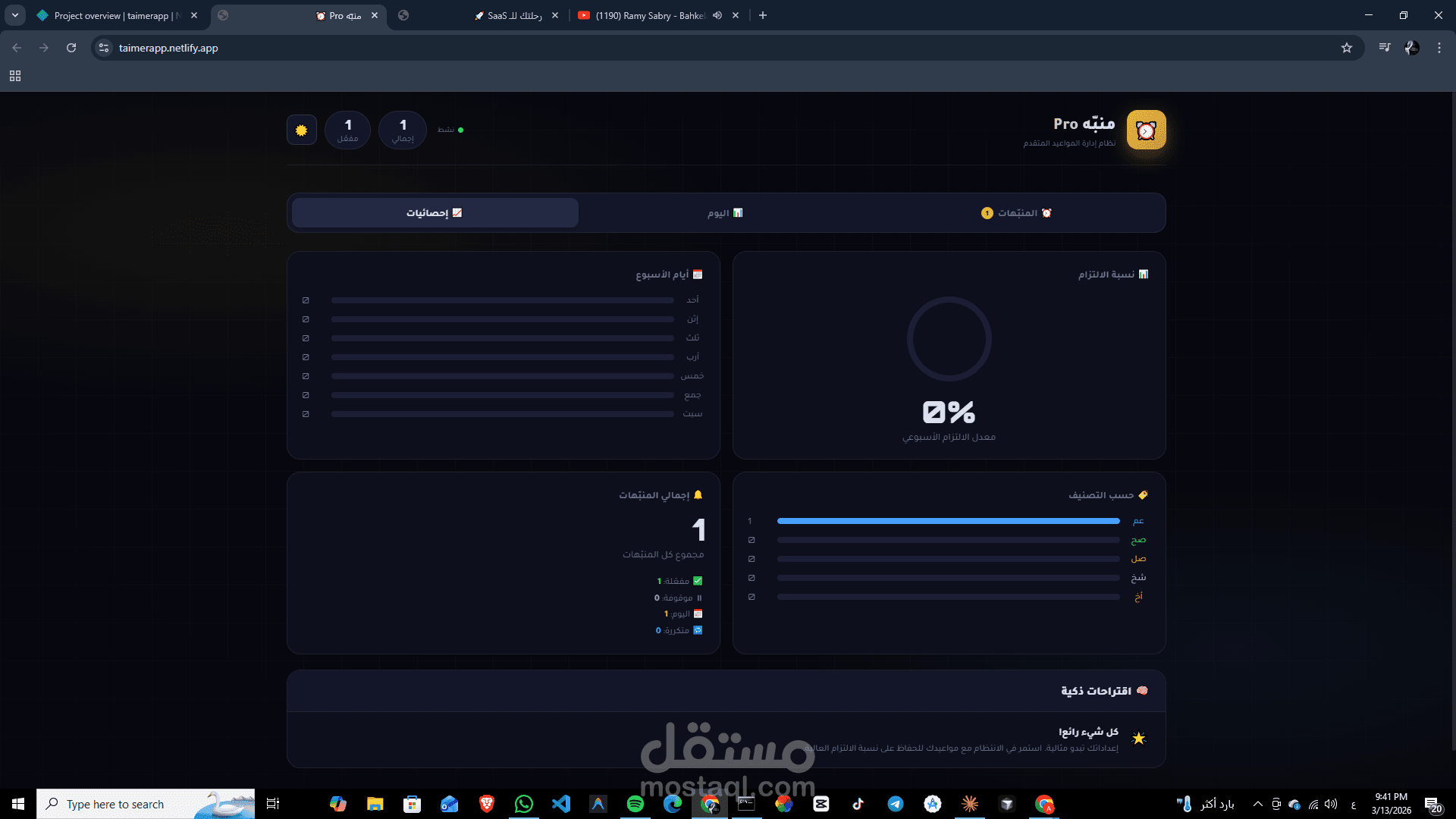Click the circular commitment rate ring
1456x819 pixels.
tap(949, 339)
